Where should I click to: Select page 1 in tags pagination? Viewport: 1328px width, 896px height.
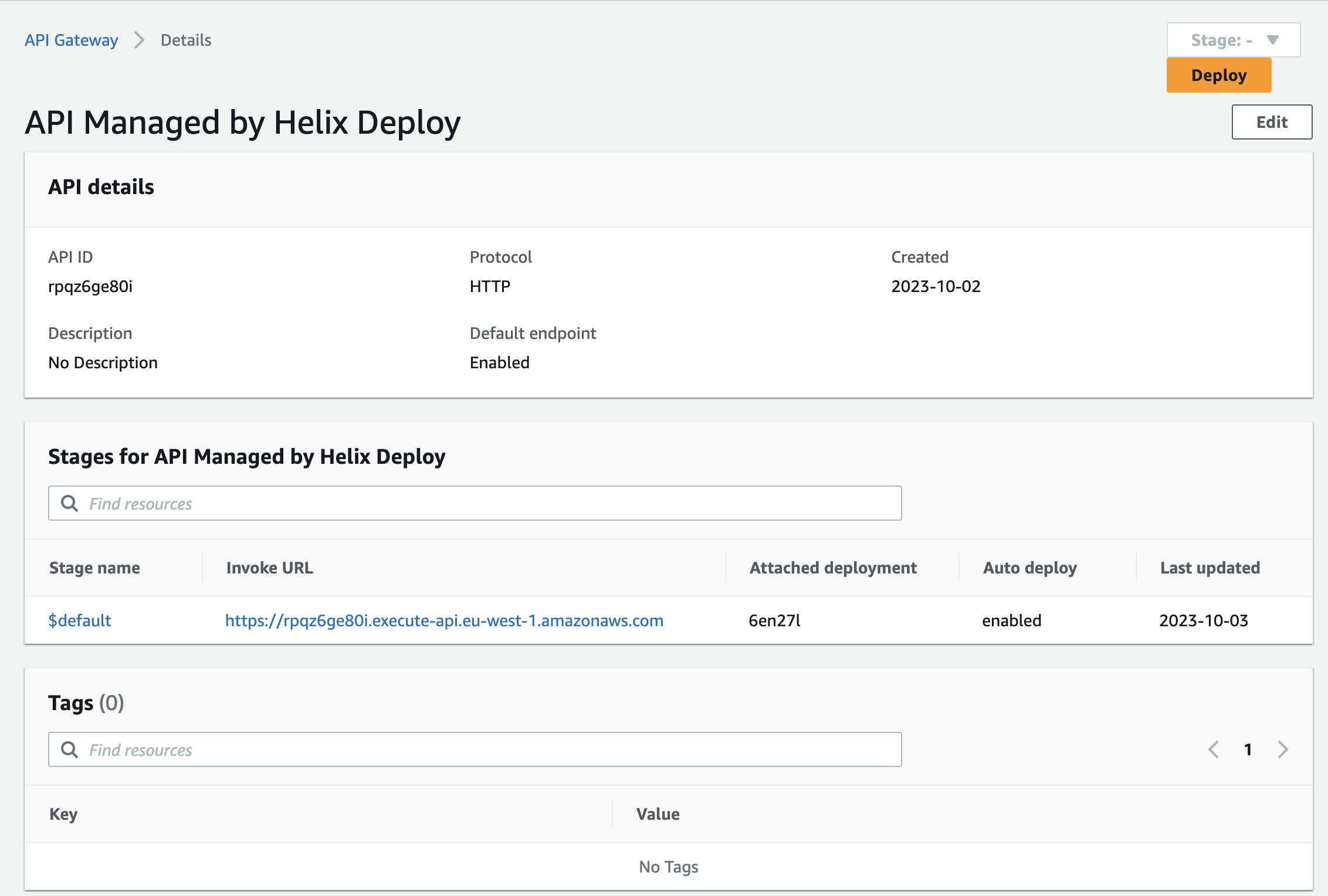click(x=1248, y=749)
